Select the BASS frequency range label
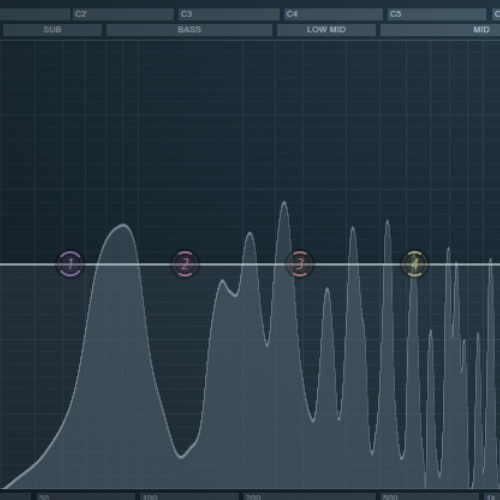Viewport: 500px width, 500px height. point(189,30)
